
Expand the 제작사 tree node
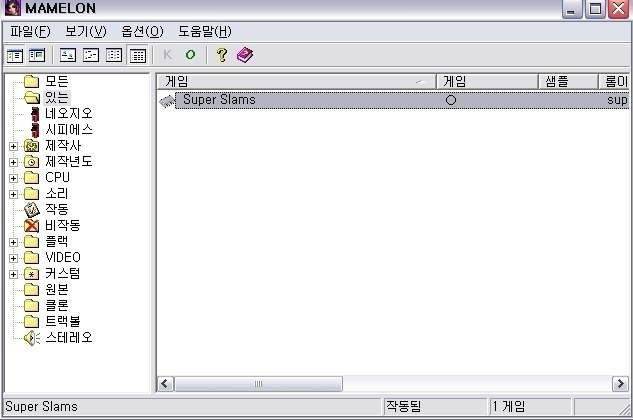click(x=13, y=146)
